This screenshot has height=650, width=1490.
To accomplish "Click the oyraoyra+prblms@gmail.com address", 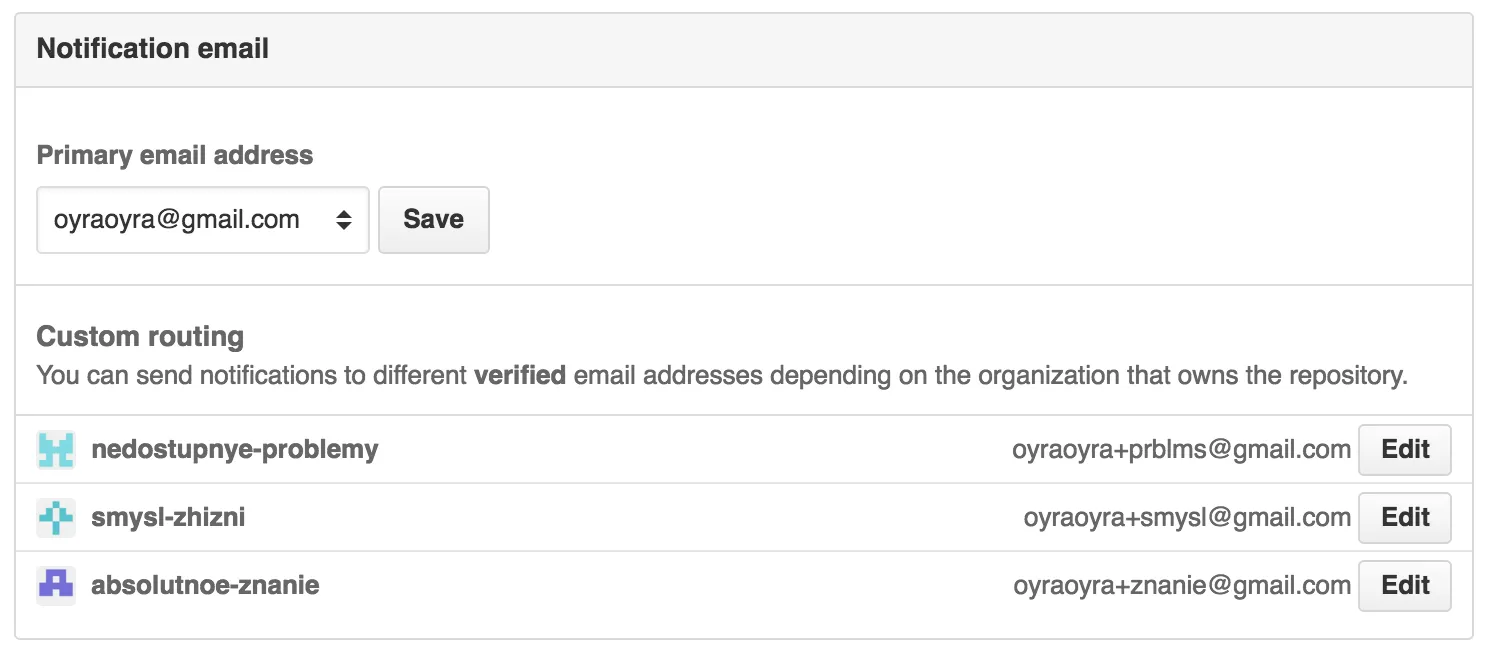I will 1181,450.
